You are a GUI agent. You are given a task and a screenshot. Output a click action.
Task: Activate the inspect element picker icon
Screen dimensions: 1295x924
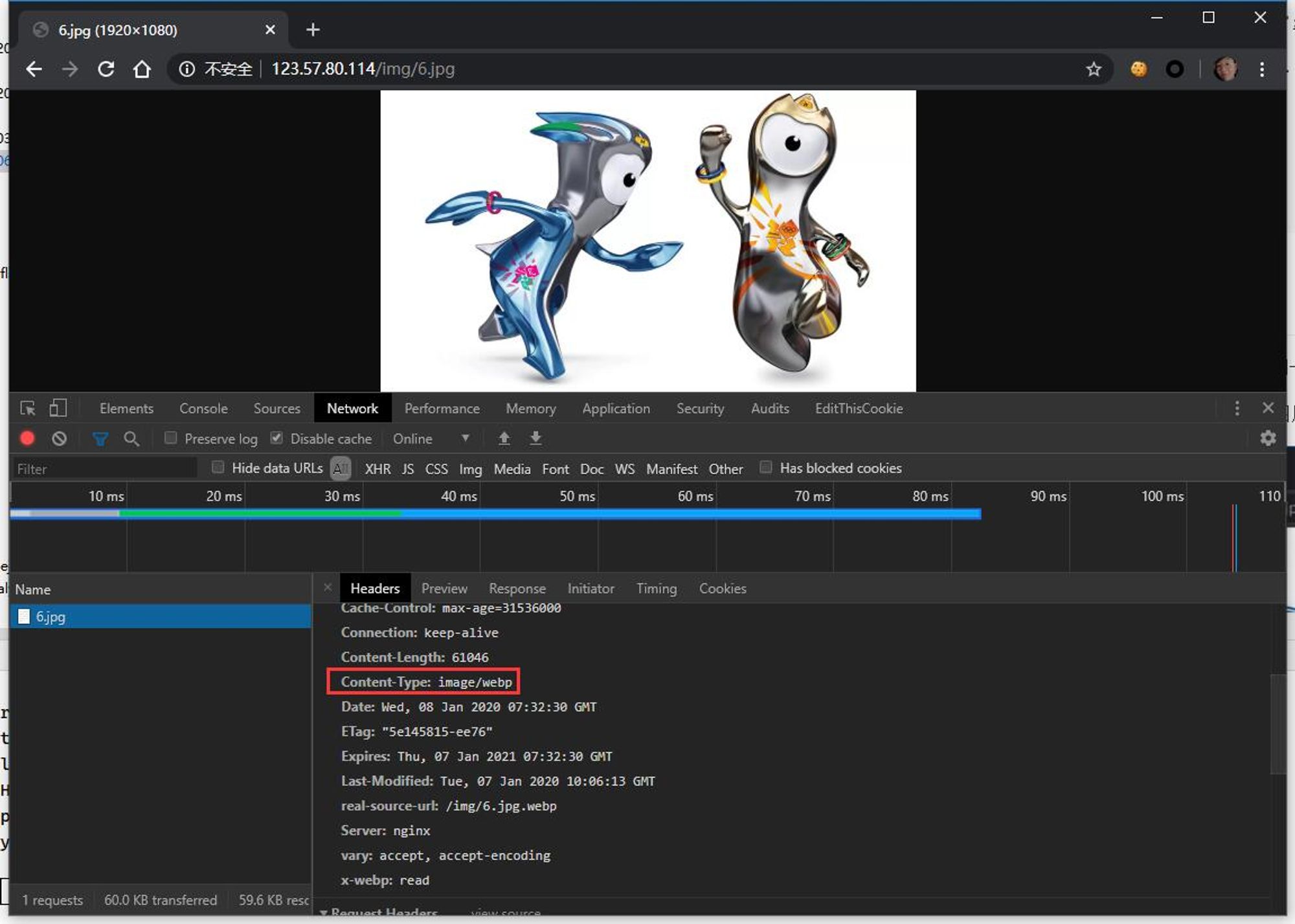[28, 408]
